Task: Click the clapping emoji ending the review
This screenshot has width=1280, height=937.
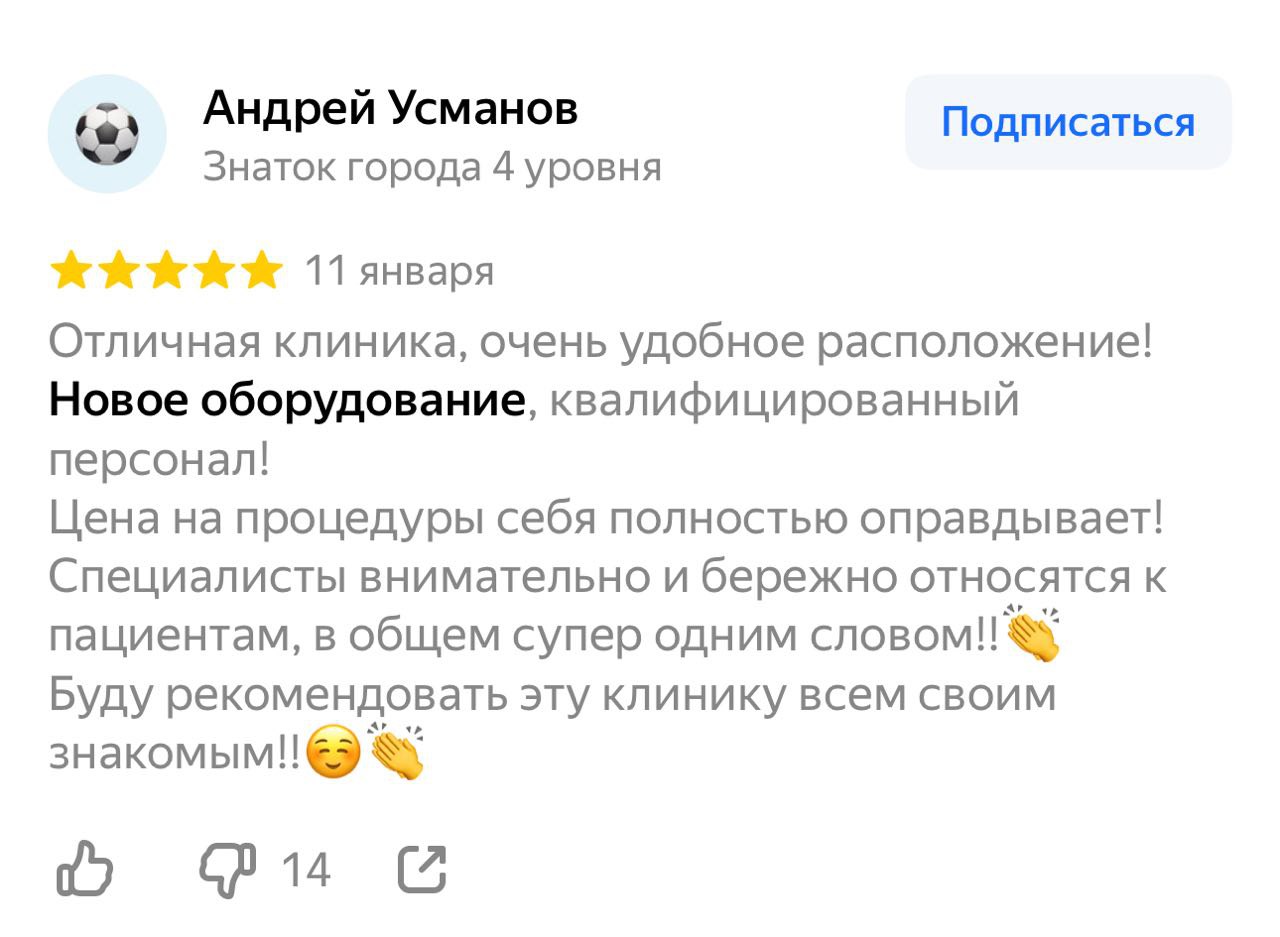Action: [396, 752]
